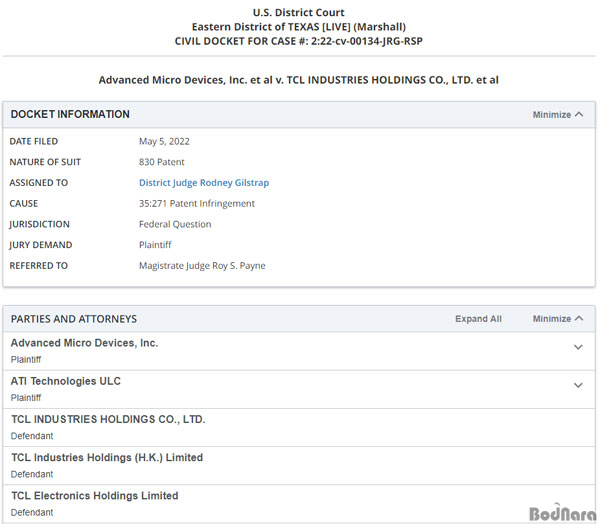Select ATI Technologies ULC party name
The image size is (600, 524).
click(65, 381)
